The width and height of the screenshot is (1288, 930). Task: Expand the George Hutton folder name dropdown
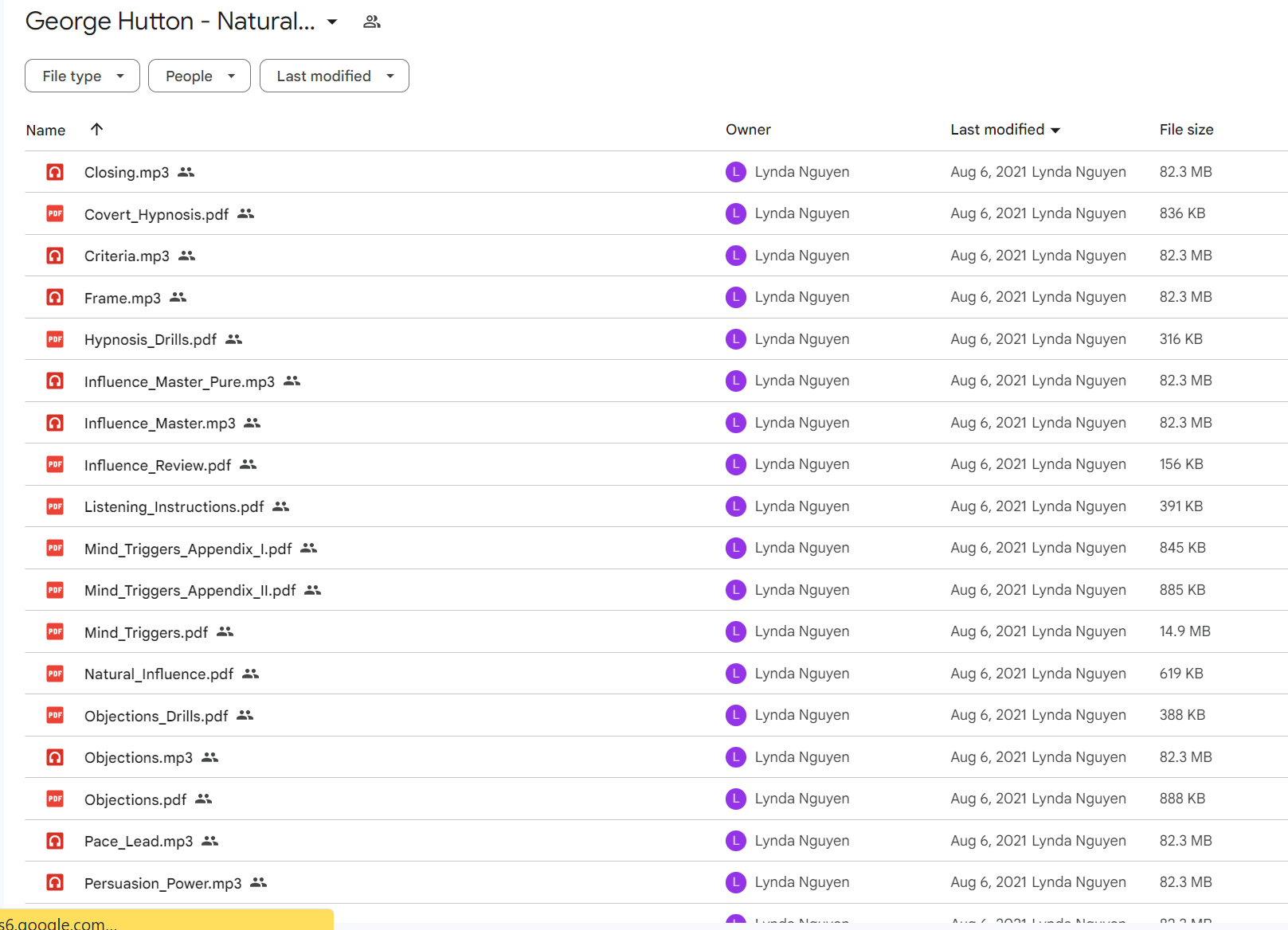tap(332, 21)
